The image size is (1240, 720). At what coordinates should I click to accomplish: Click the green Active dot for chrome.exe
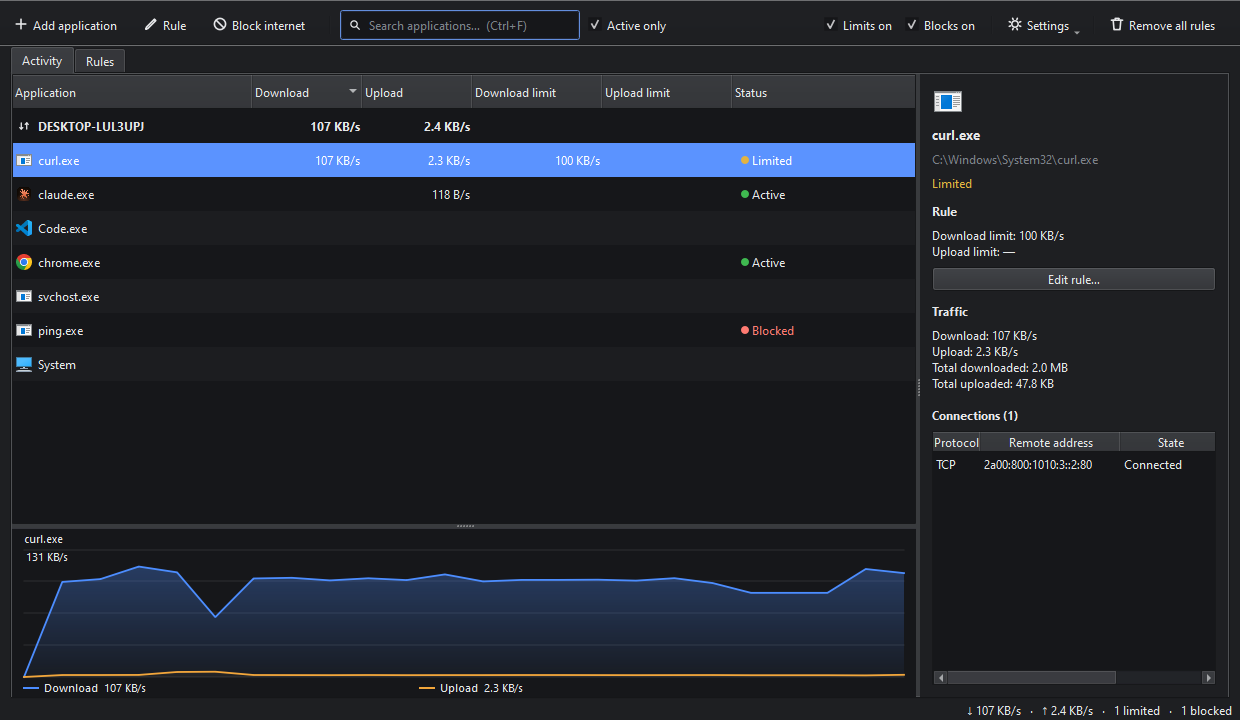744,262
